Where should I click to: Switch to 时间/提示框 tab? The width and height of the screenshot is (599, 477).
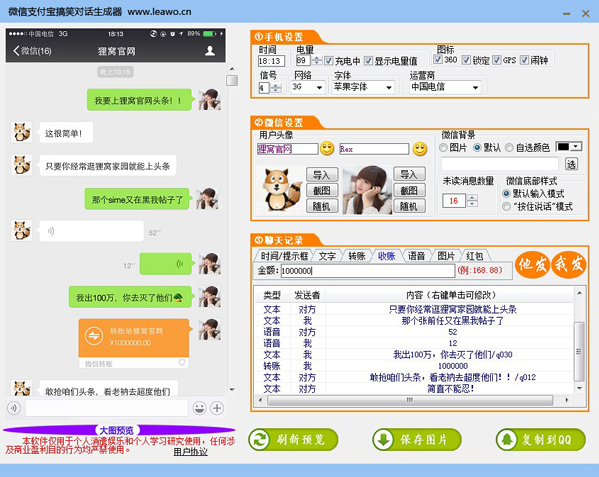tap(284, 256)
